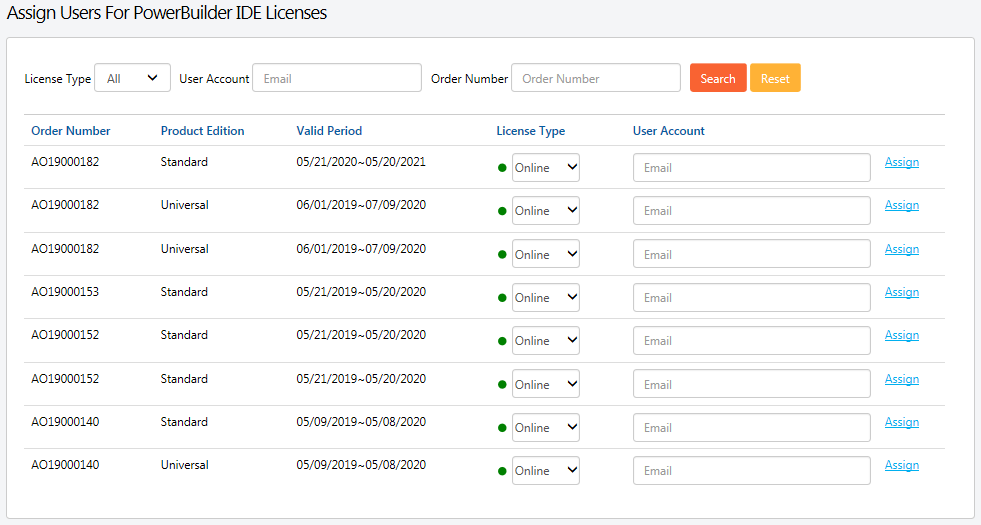Click the Order Number column header

click(71, 131)
